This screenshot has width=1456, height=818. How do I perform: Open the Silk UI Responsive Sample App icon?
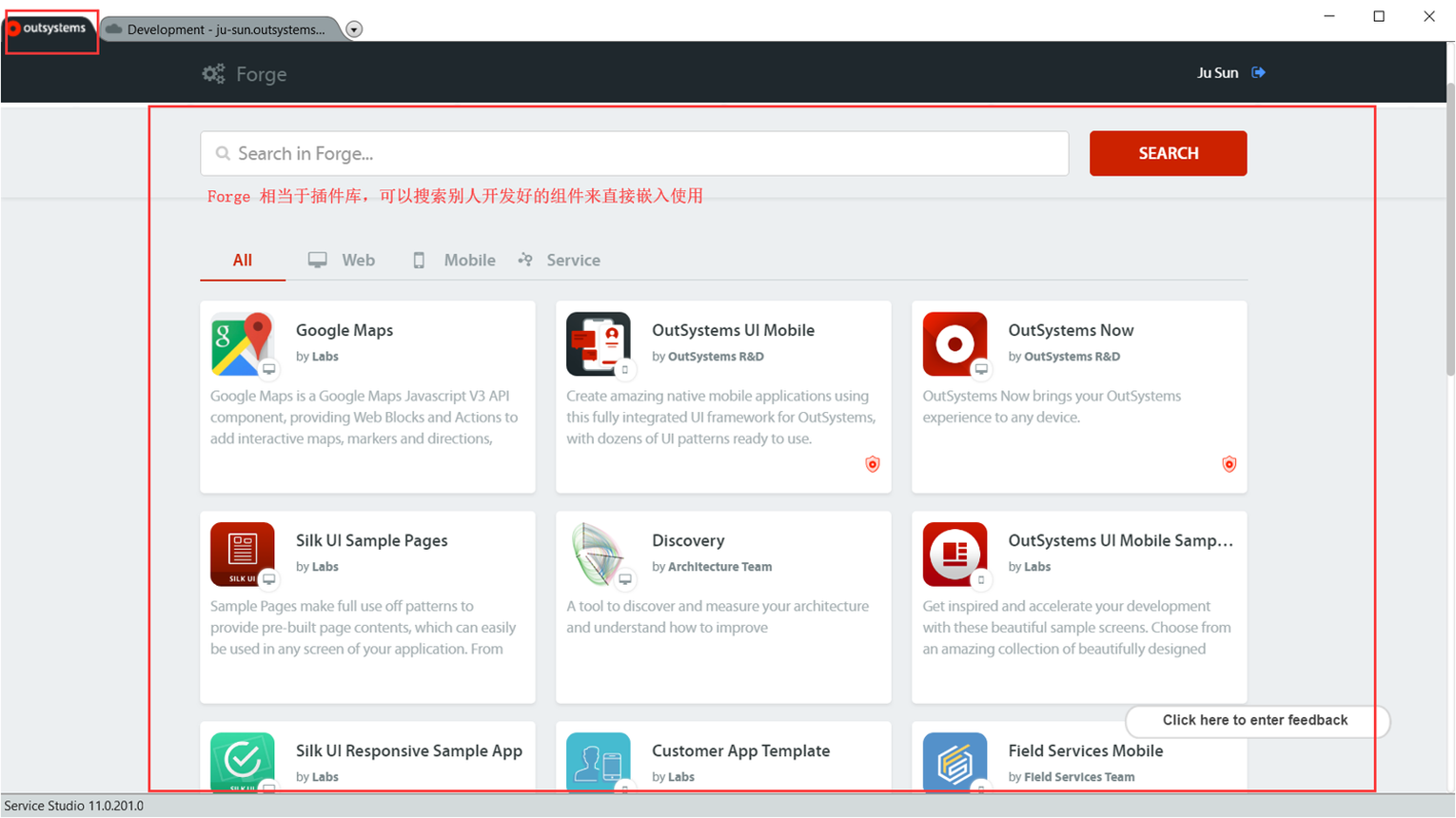click(243, 761)
